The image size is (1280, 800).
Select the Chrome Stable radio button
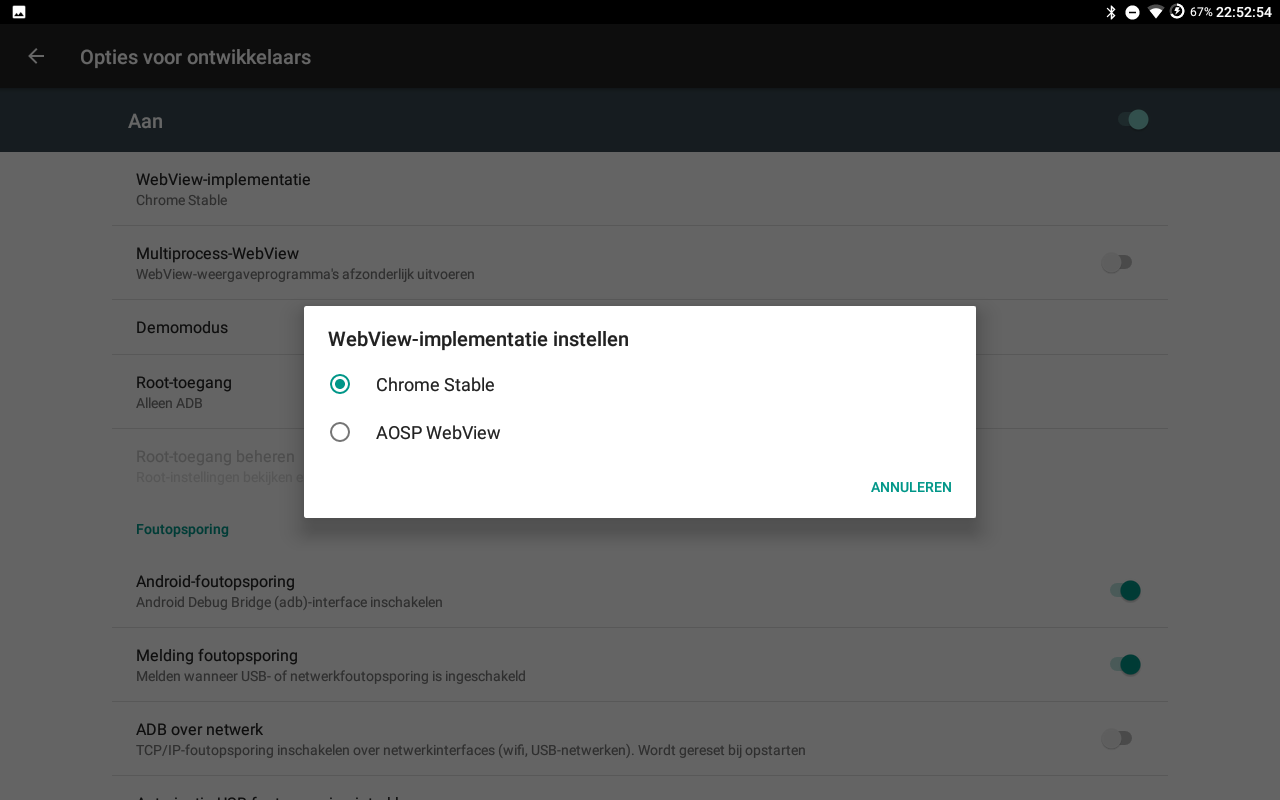tap(340, 384)
